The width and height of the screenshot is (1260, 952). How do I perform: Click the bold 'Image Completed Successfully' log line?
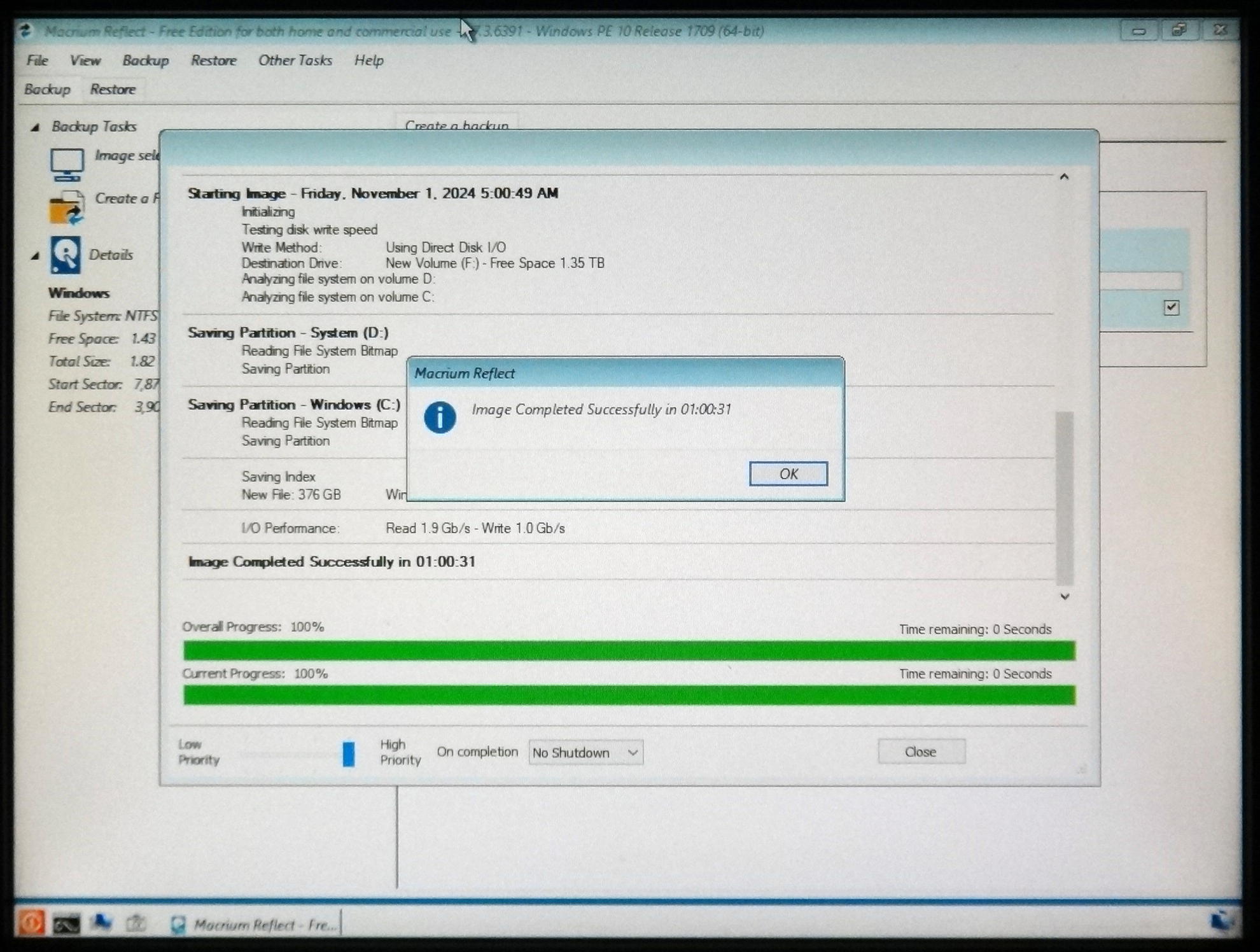(332, 562)
